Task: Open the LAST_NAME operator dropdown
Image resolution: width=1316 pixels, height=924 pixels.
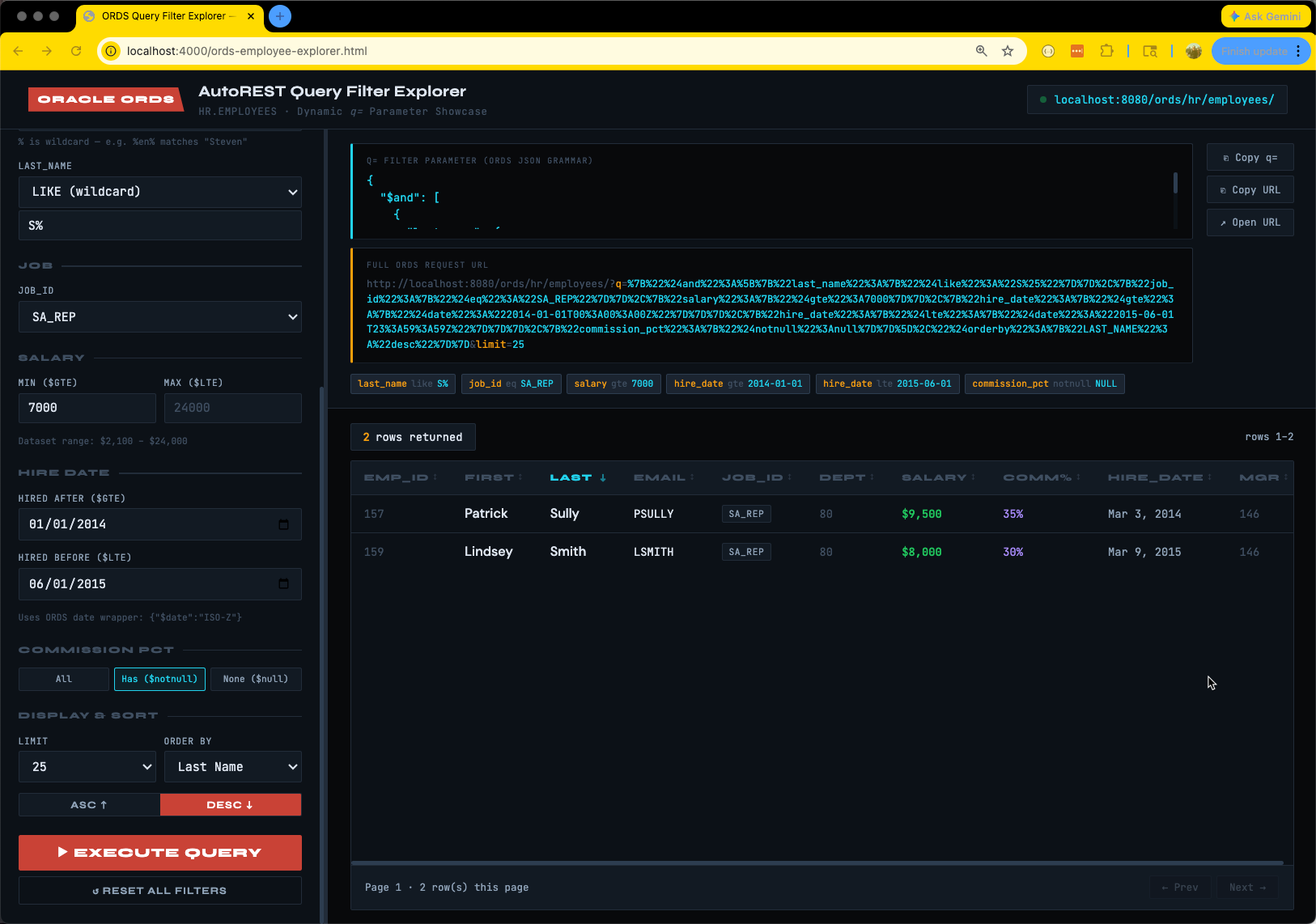Action: click(x=160, y=192)
